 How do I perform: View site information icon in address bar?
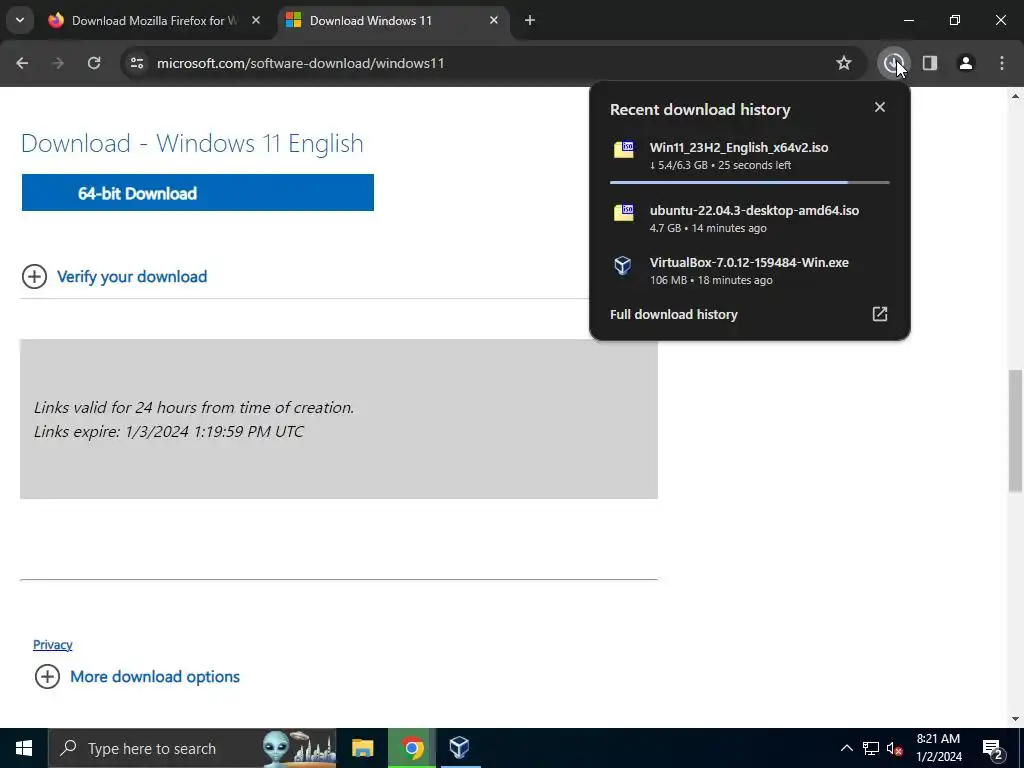pyautogui.click(x=137, y=63)
